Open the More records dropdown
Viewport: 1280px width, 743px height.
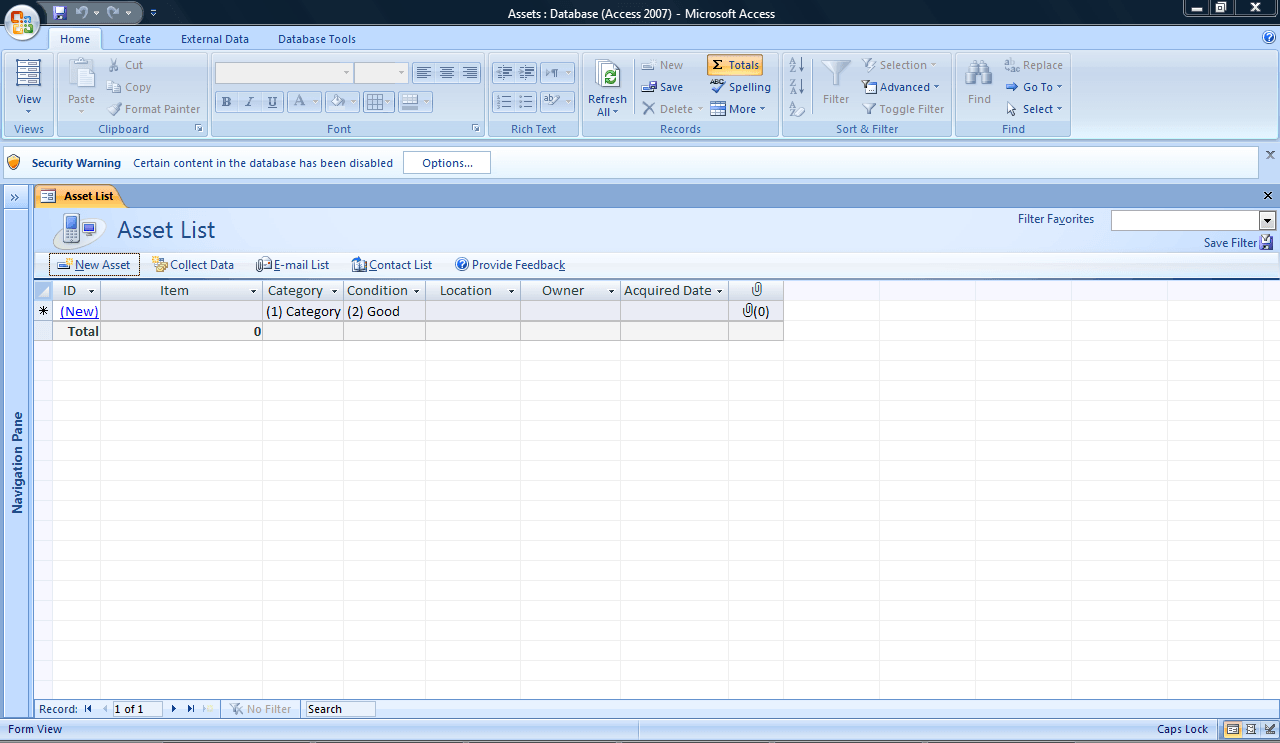(738, 109)
